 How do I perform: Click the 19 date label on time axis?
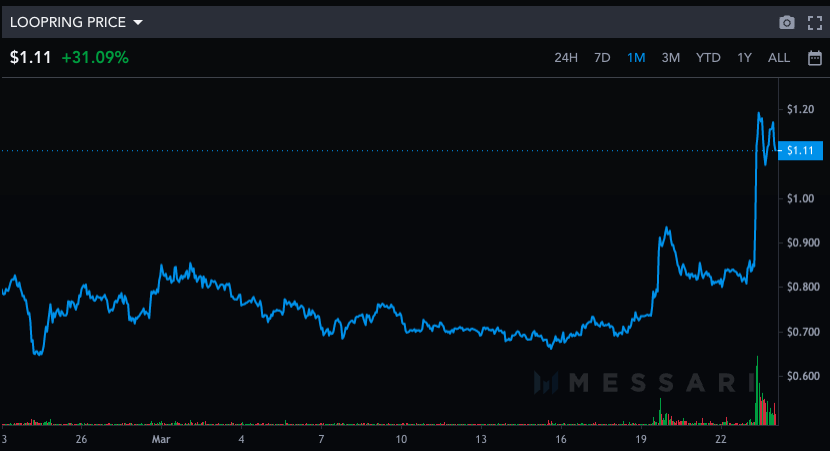(640, 439)
